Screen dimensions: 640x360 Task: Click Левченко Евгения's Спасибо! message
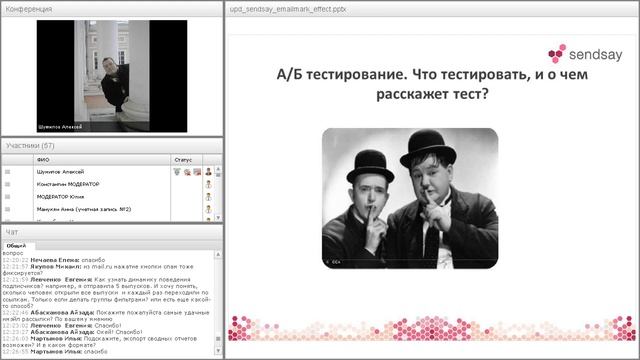[x=108, y=325]
